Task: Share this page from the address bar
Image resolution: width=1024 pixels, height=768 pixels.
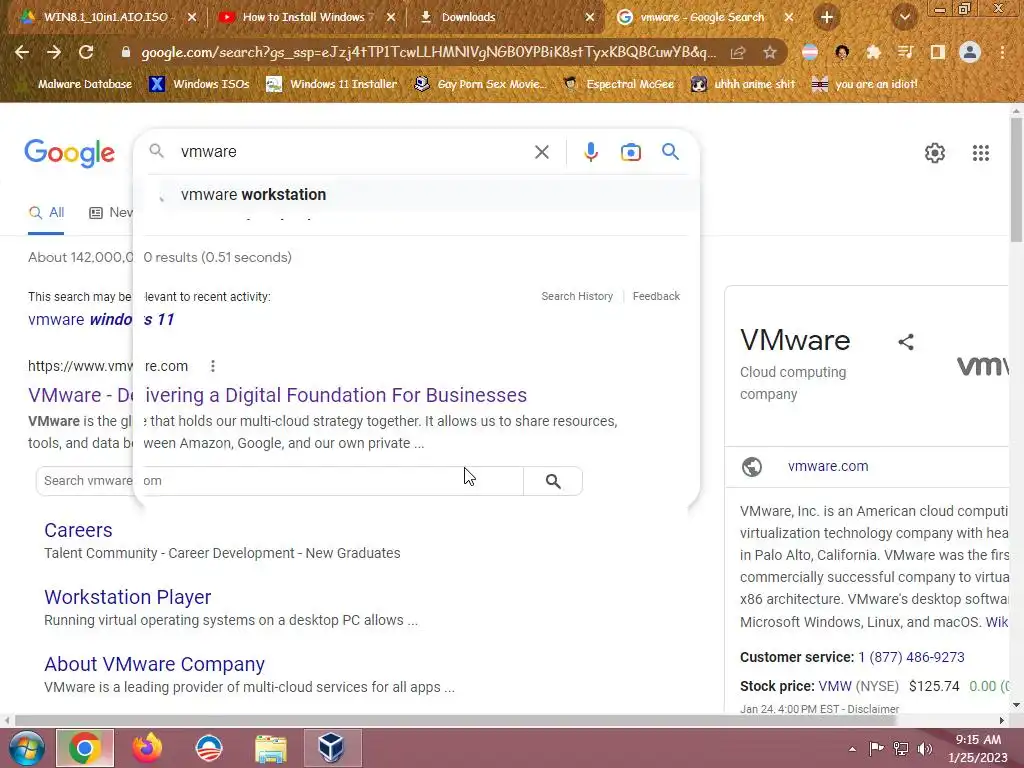Action: click(738, 52)
